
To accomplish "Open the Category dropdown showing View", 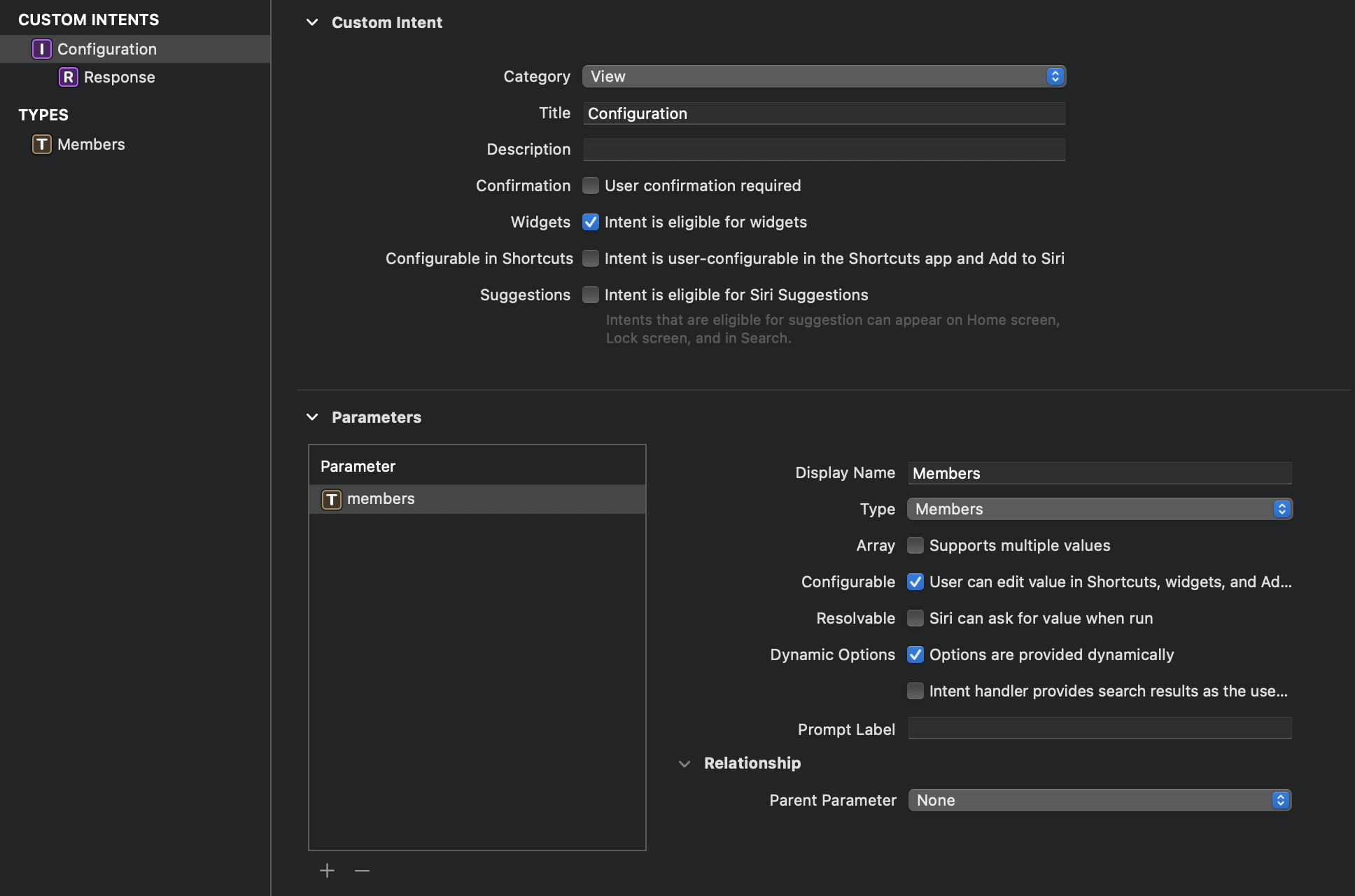I will (x=824, y=76).
